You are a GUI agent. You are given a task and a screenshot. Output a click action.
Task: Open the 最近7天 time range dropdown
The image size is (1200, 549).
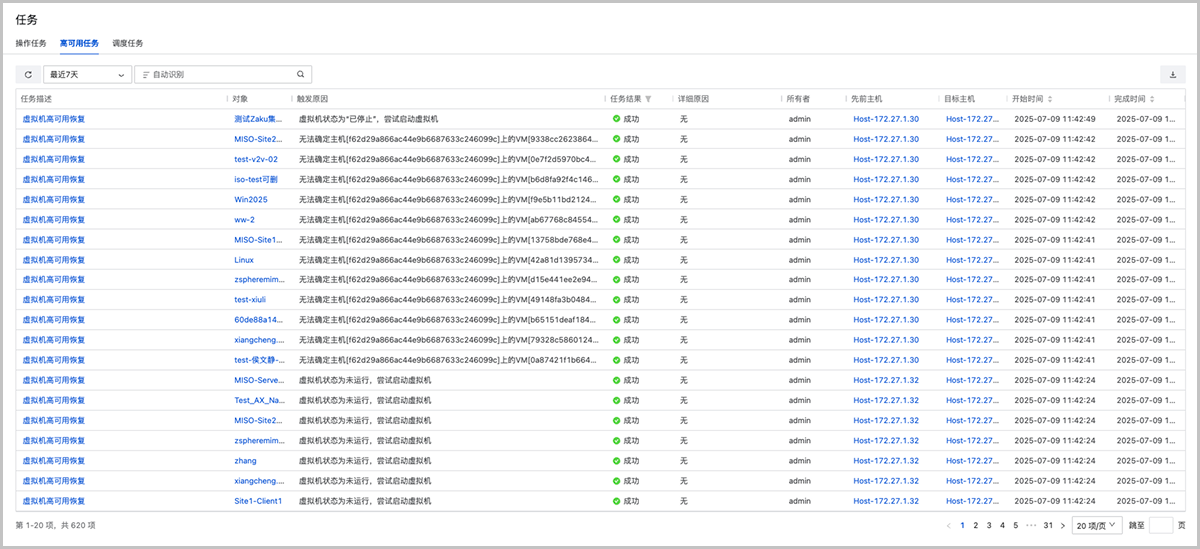point(88,75)
